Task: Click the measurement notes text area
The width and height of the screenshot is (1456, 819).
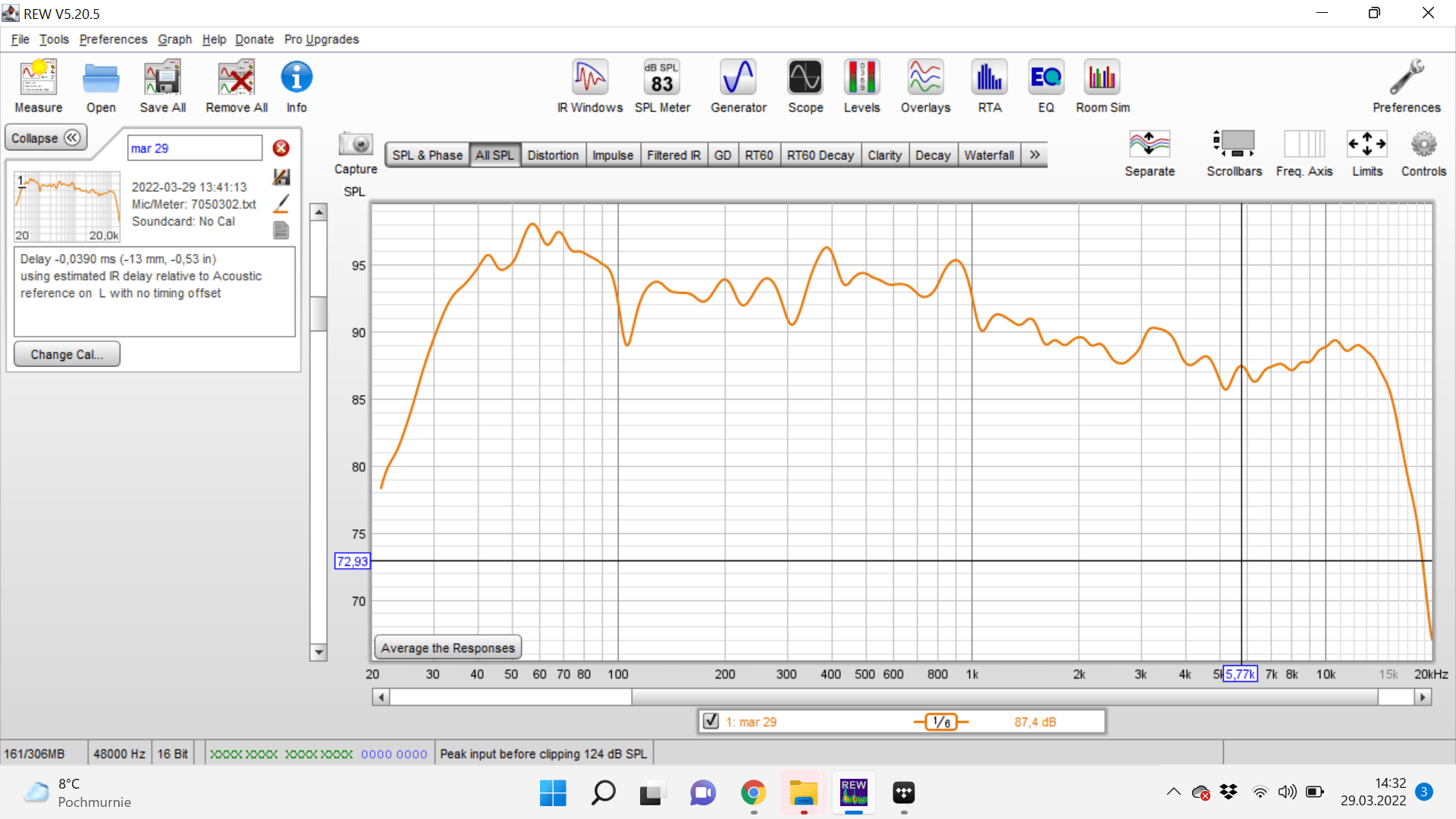Action: (x=155, y=292)
